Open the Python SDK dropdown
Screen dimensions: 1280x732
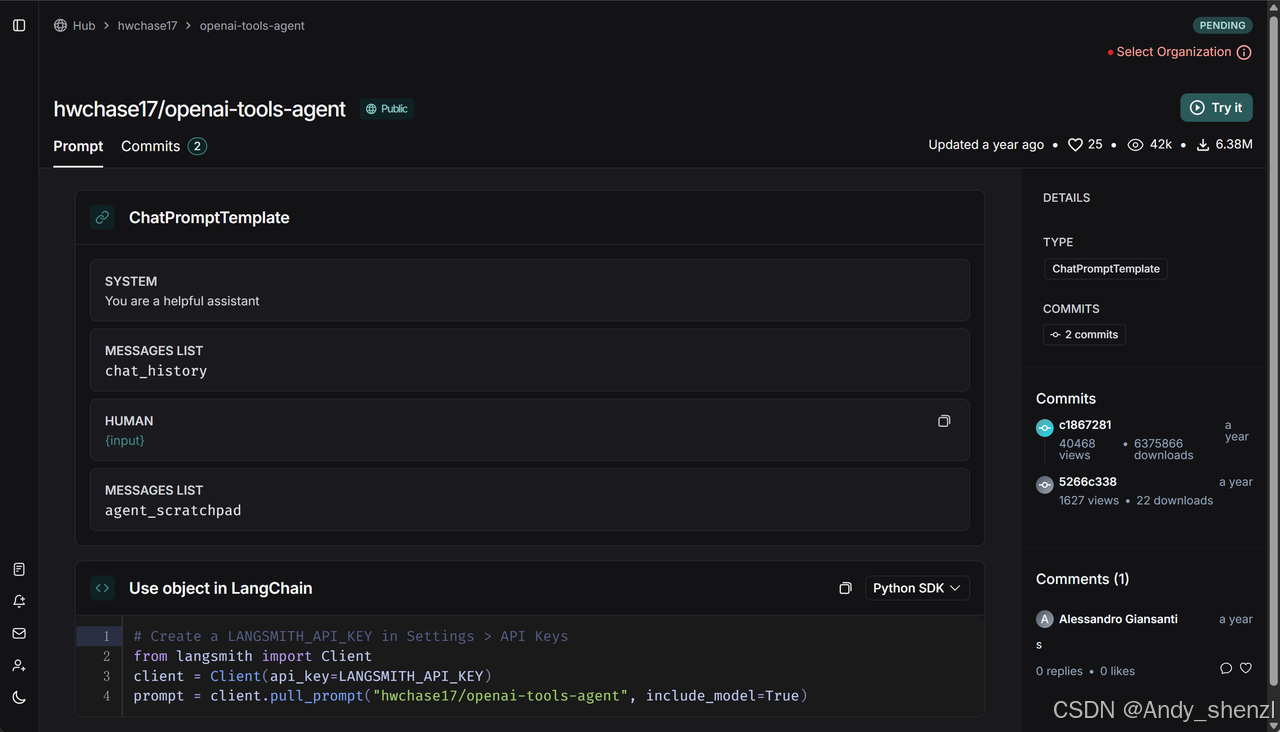point(917,588)
